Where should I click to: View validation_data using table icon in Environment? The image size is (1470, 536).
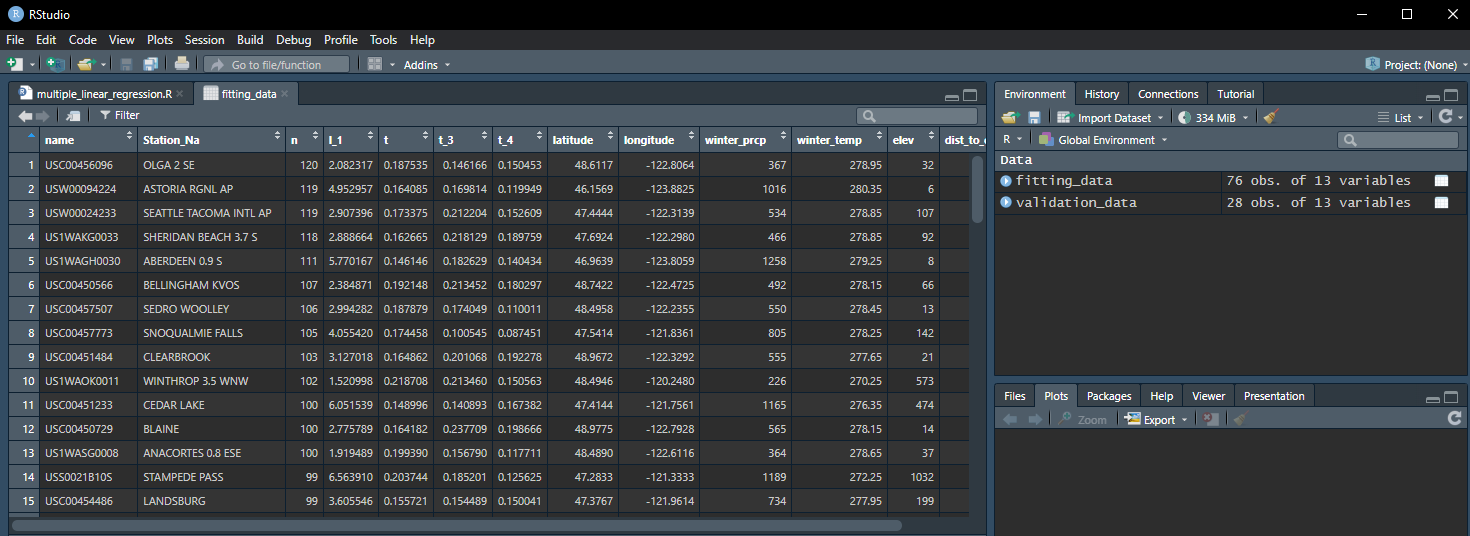[1441, 202]
